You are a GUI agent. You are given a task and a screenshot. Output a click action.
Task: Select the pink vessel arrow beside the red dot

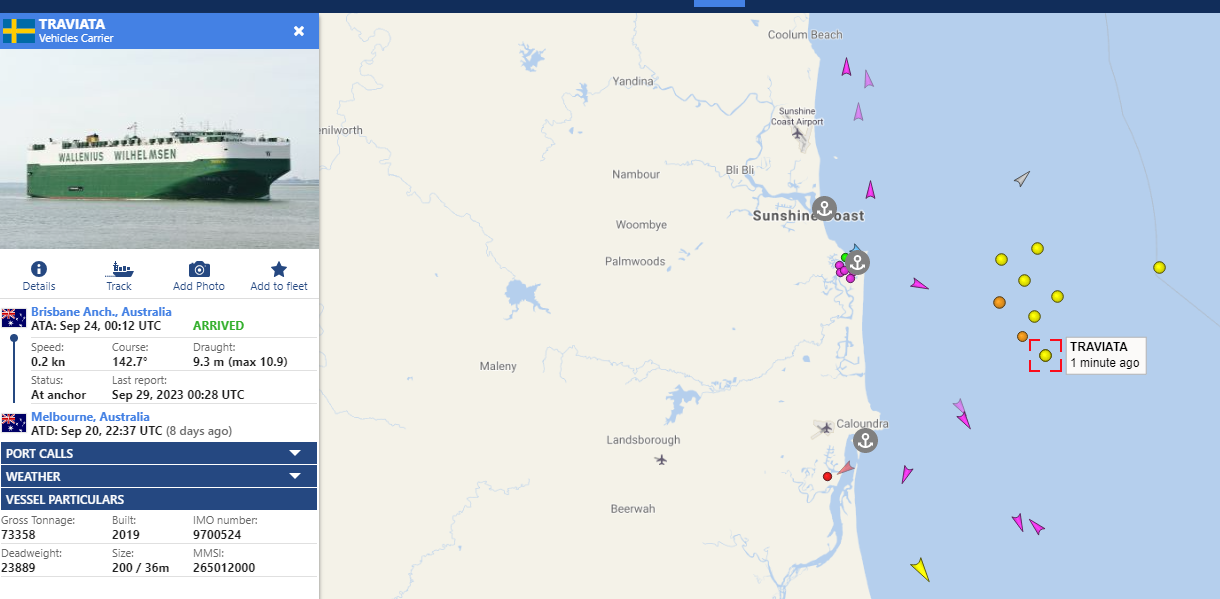[845, 467]
